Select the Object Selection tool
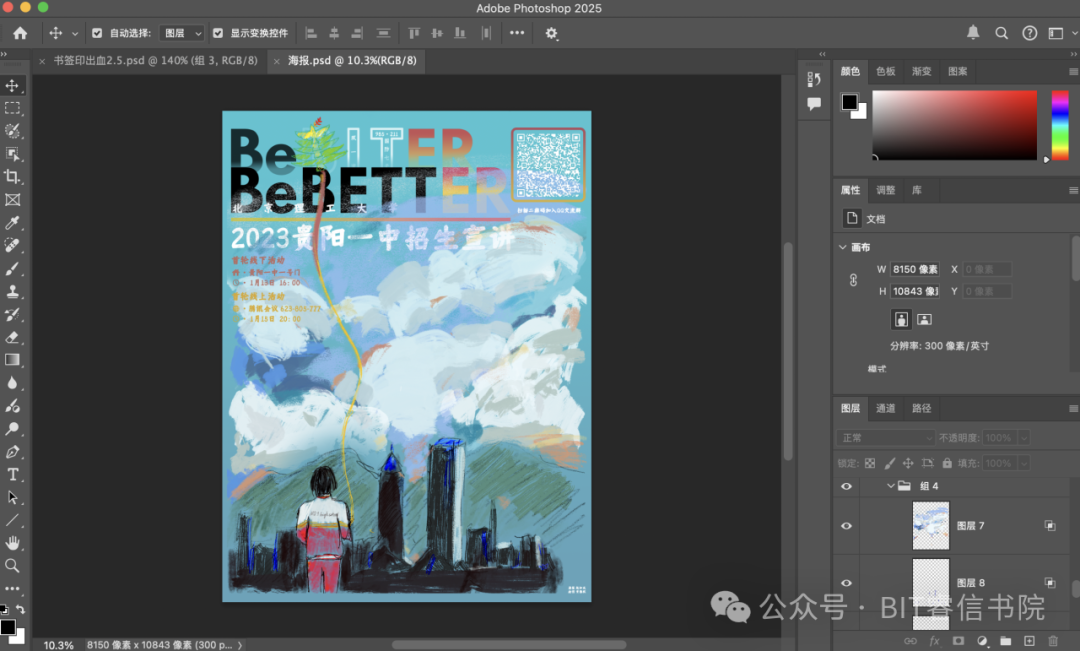Viewport: 1080px width, 651px height. [x=12, y=154]
